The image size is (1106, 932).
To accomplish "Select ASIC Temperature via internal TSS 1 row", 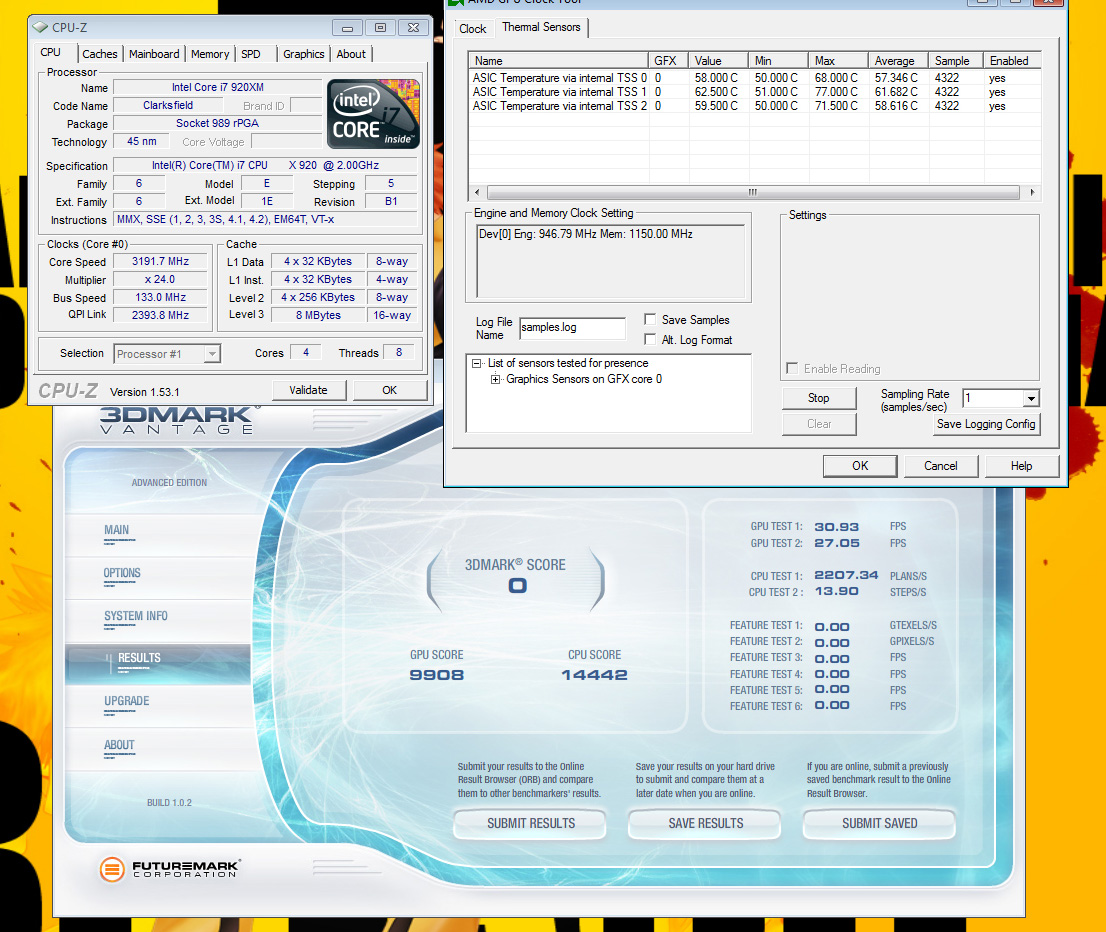I will 755,92.
